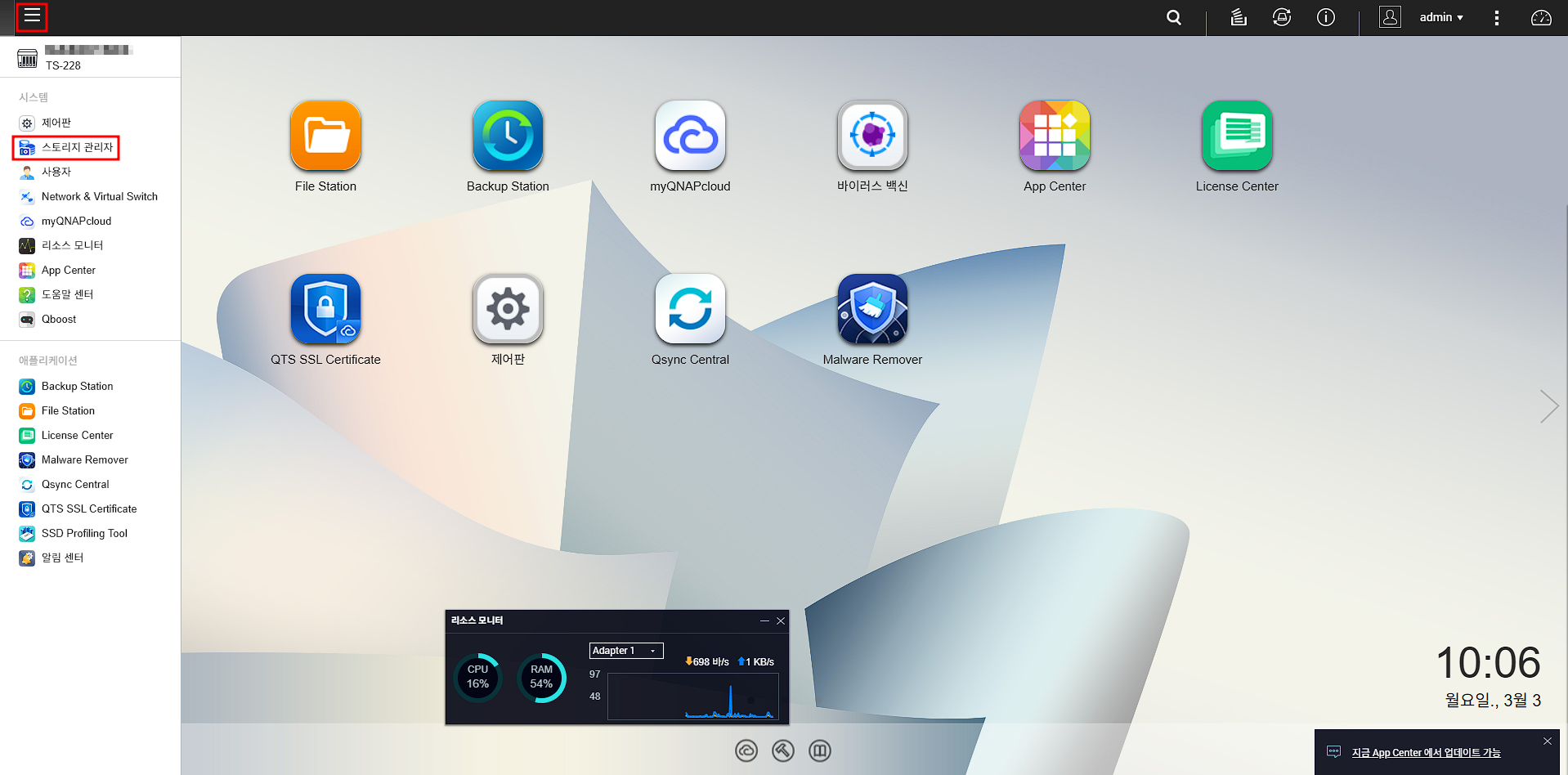Click the RAM 54% usage gauge

pos(541,677)
